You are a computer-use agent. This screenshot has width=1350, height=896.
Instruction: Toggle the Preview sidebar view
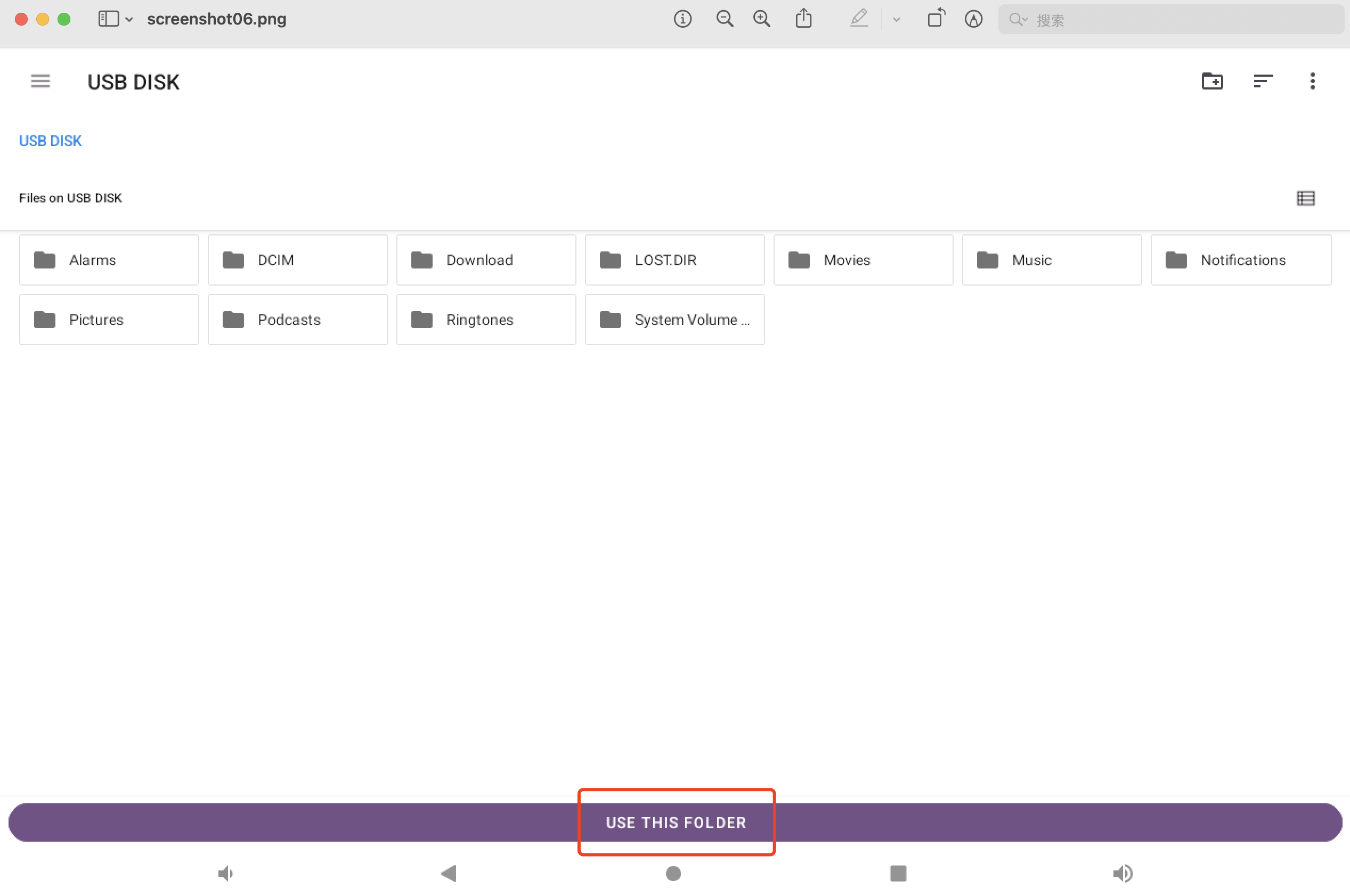(x=108, y=19)
